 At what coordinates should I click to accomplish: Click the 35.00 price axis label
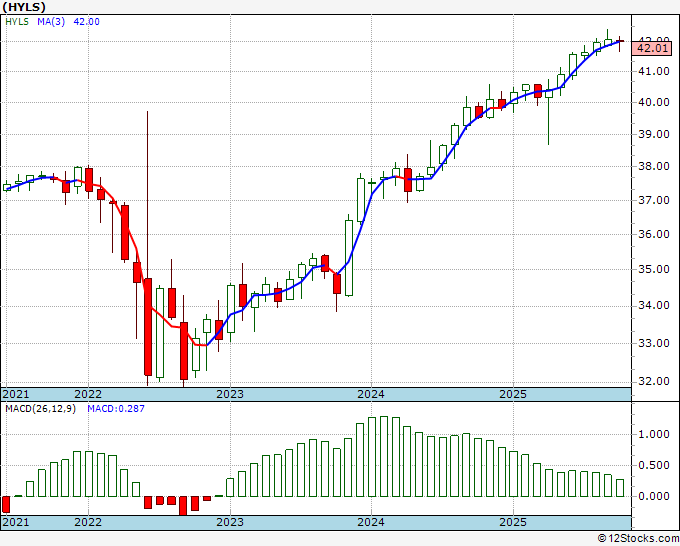click(x=654, y=269)
